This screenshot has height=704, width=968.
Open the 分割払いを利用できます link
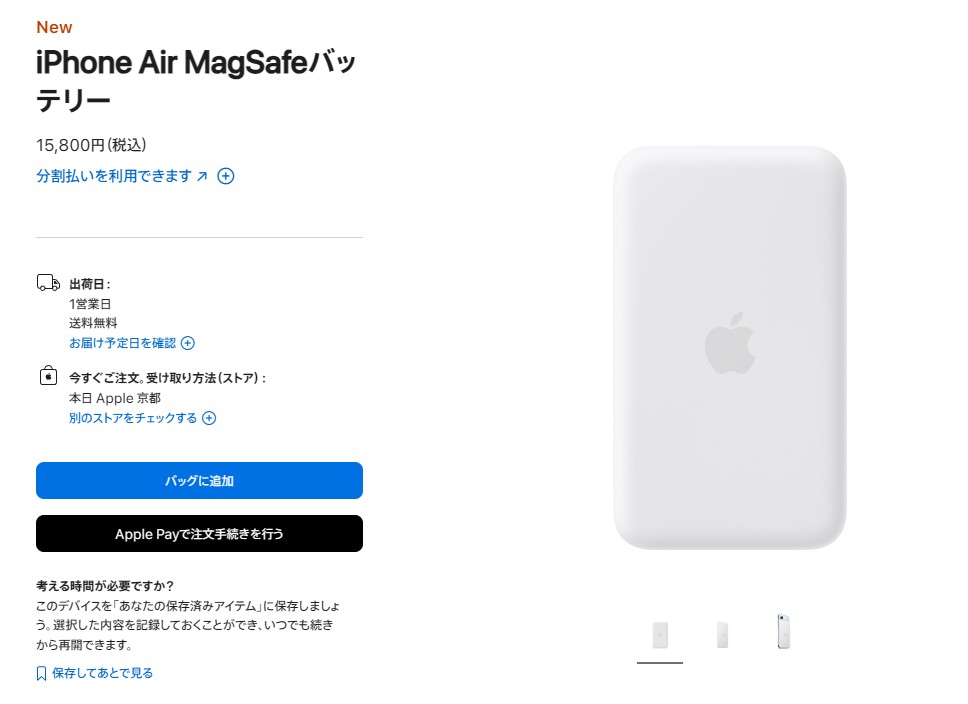click(114, 176)
